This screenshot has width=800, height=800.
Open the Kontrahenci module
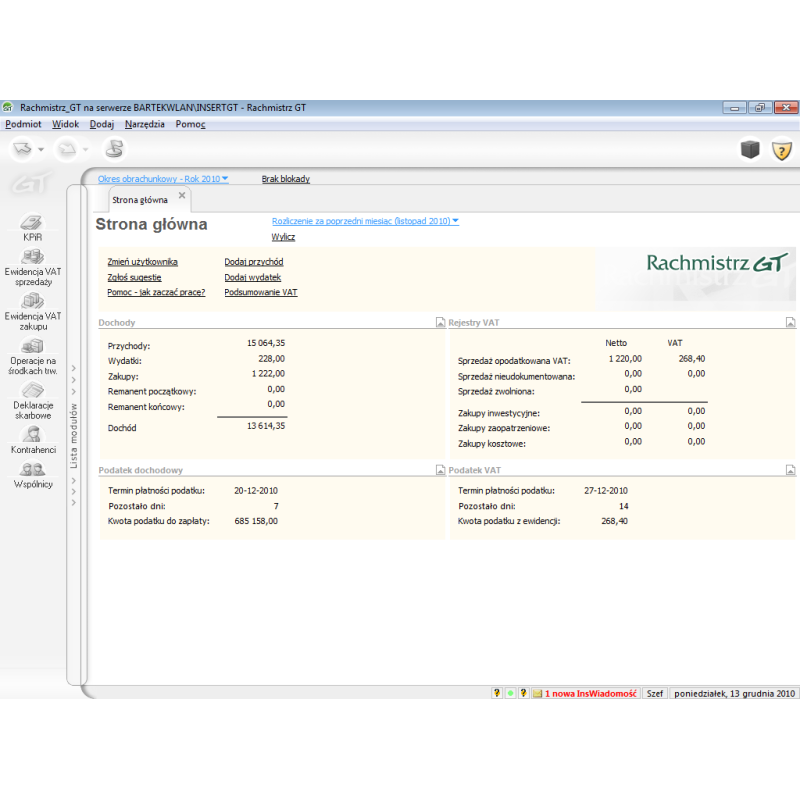click(32, 438)
